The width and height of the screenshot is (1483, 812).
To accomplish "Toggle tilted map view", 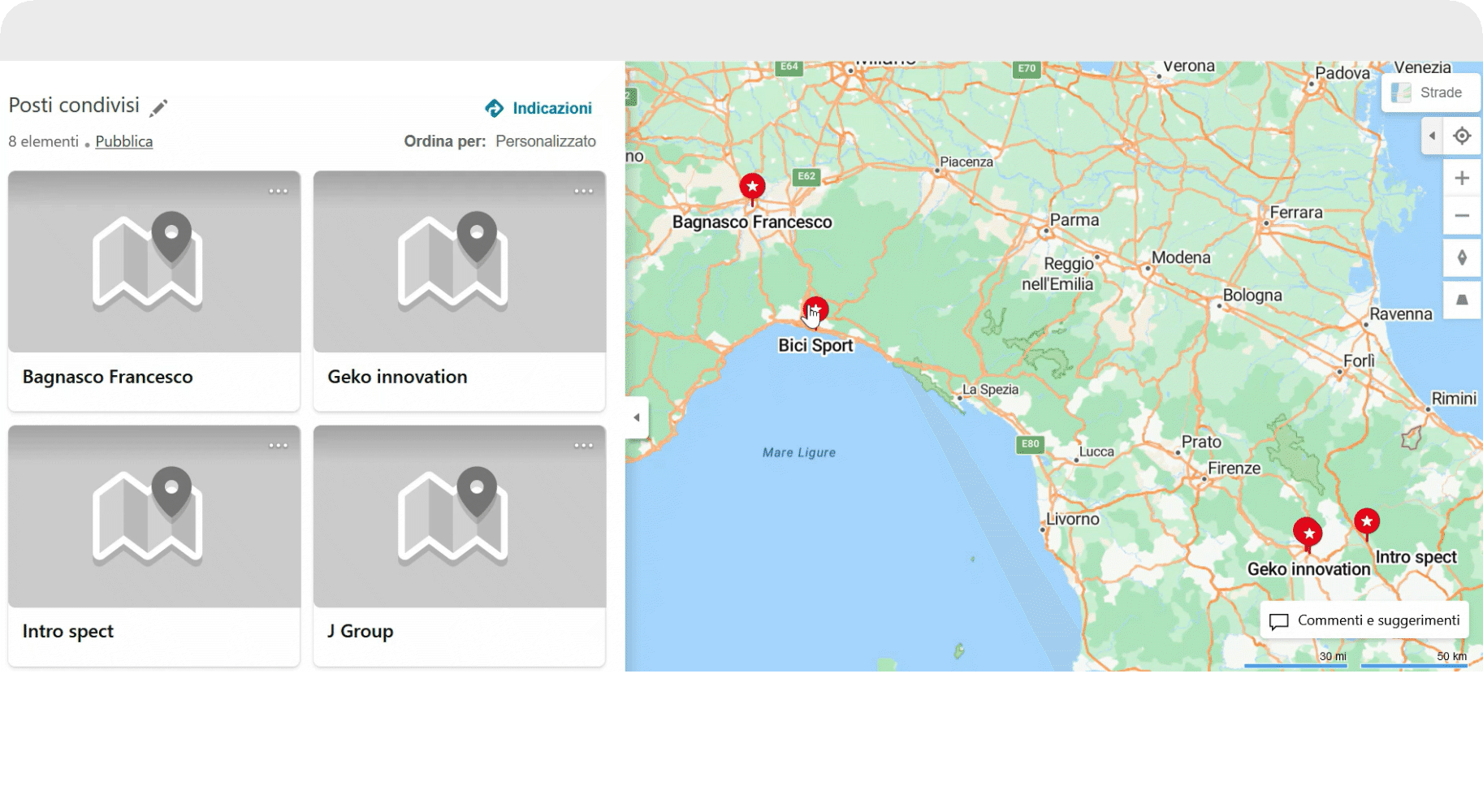I will 1462,300.
